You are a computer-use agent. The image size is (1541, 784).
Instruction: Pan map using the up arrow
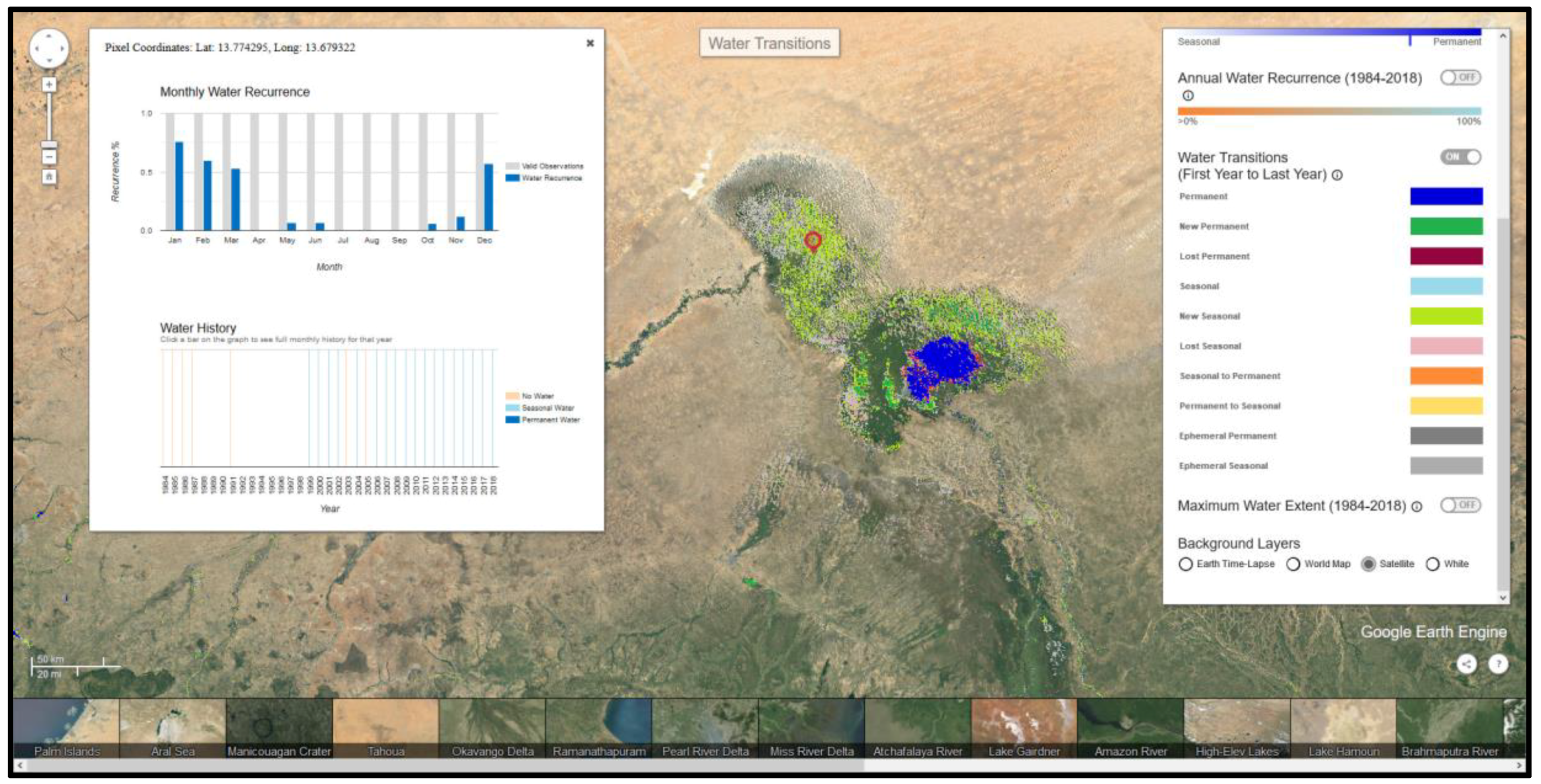point(49,36)
